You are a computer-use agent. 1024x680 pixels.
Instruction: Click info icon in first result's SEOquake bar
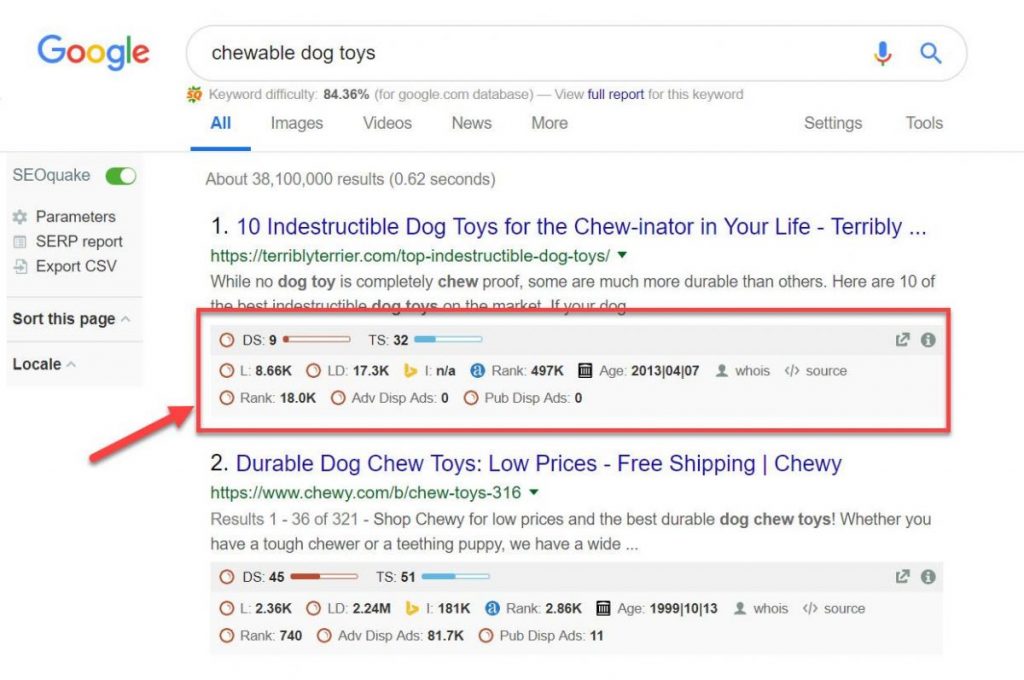pyautogui.click(x=928, y=340)
